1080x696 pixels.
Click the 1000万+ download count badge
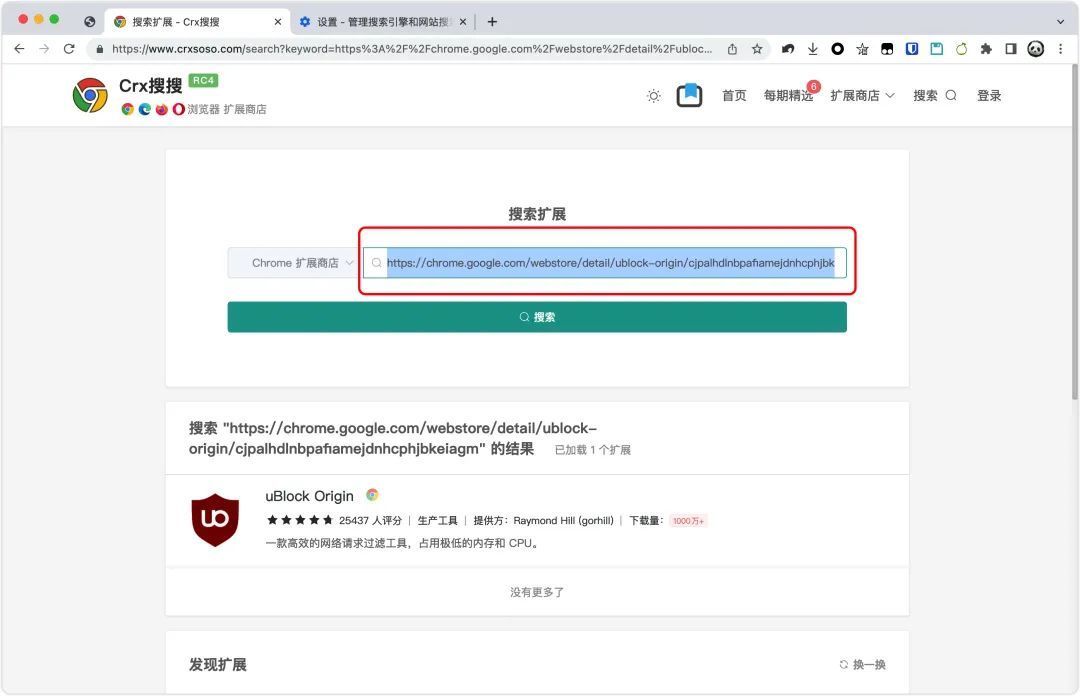click(x=688, y=521)
